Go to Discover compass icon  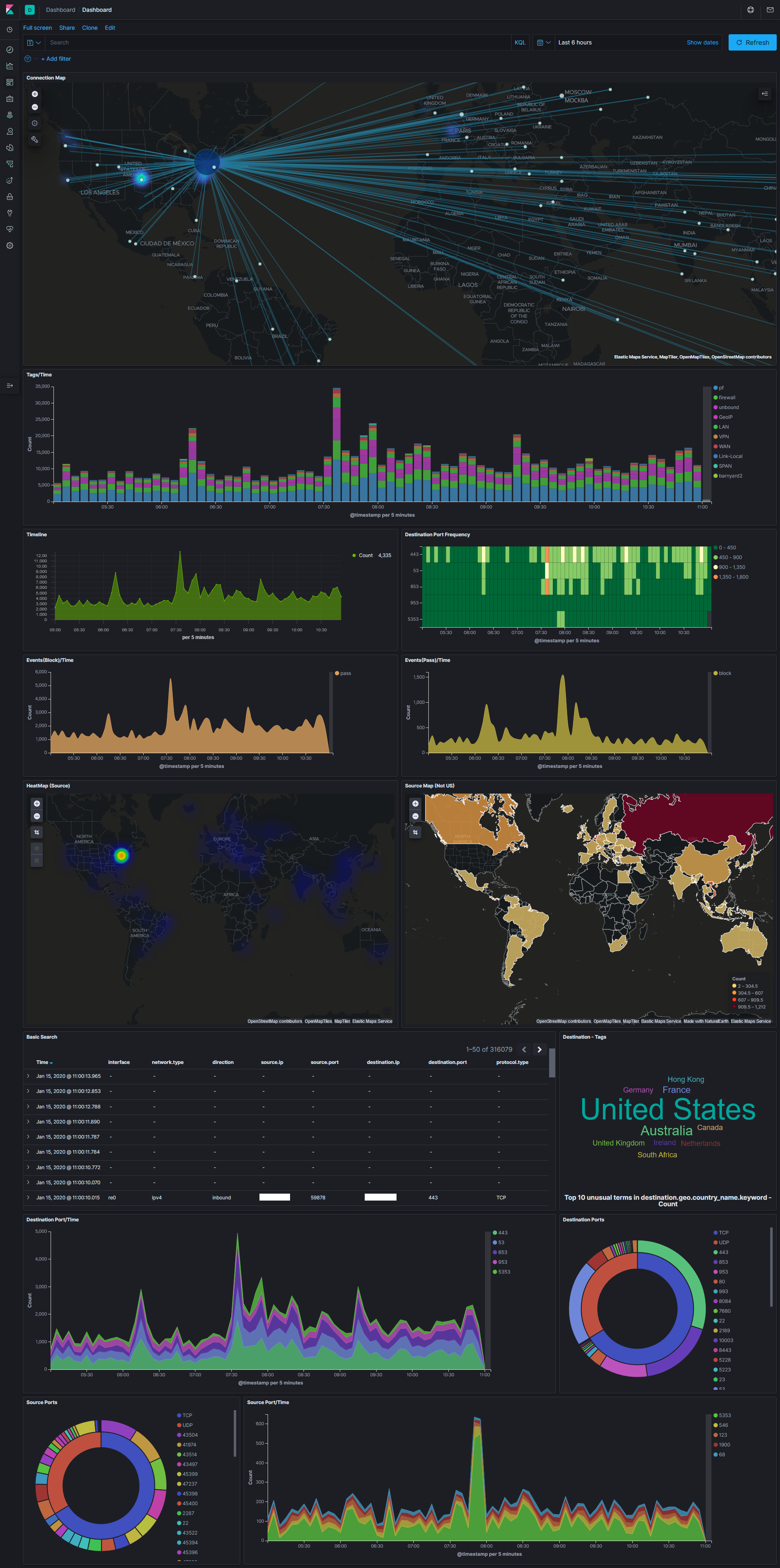(x=9, y=50)
